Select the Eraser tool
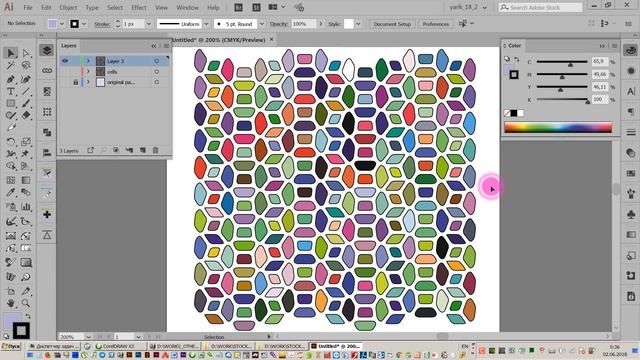Screen dimensions: 640x360 coord(26,116)
